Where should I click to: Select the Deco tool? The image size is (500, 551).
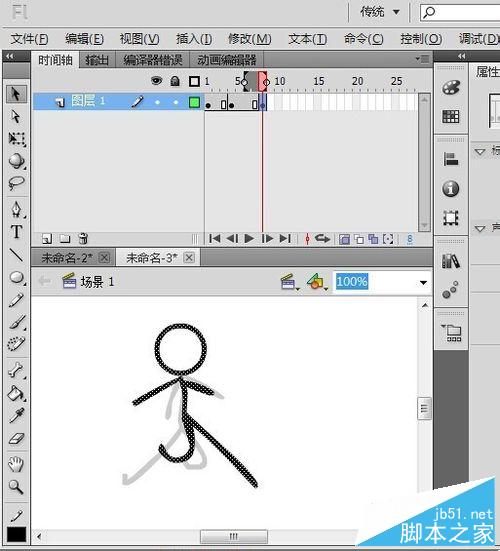16,344
